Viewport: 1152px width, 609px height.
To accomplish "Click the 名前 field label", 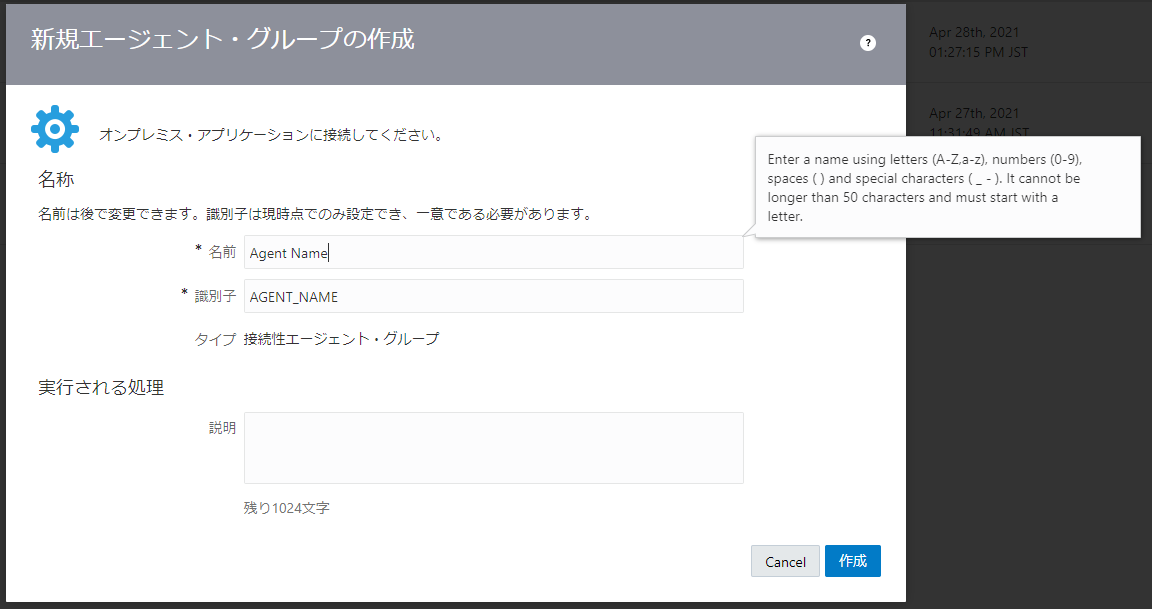I will click(222, 252).
